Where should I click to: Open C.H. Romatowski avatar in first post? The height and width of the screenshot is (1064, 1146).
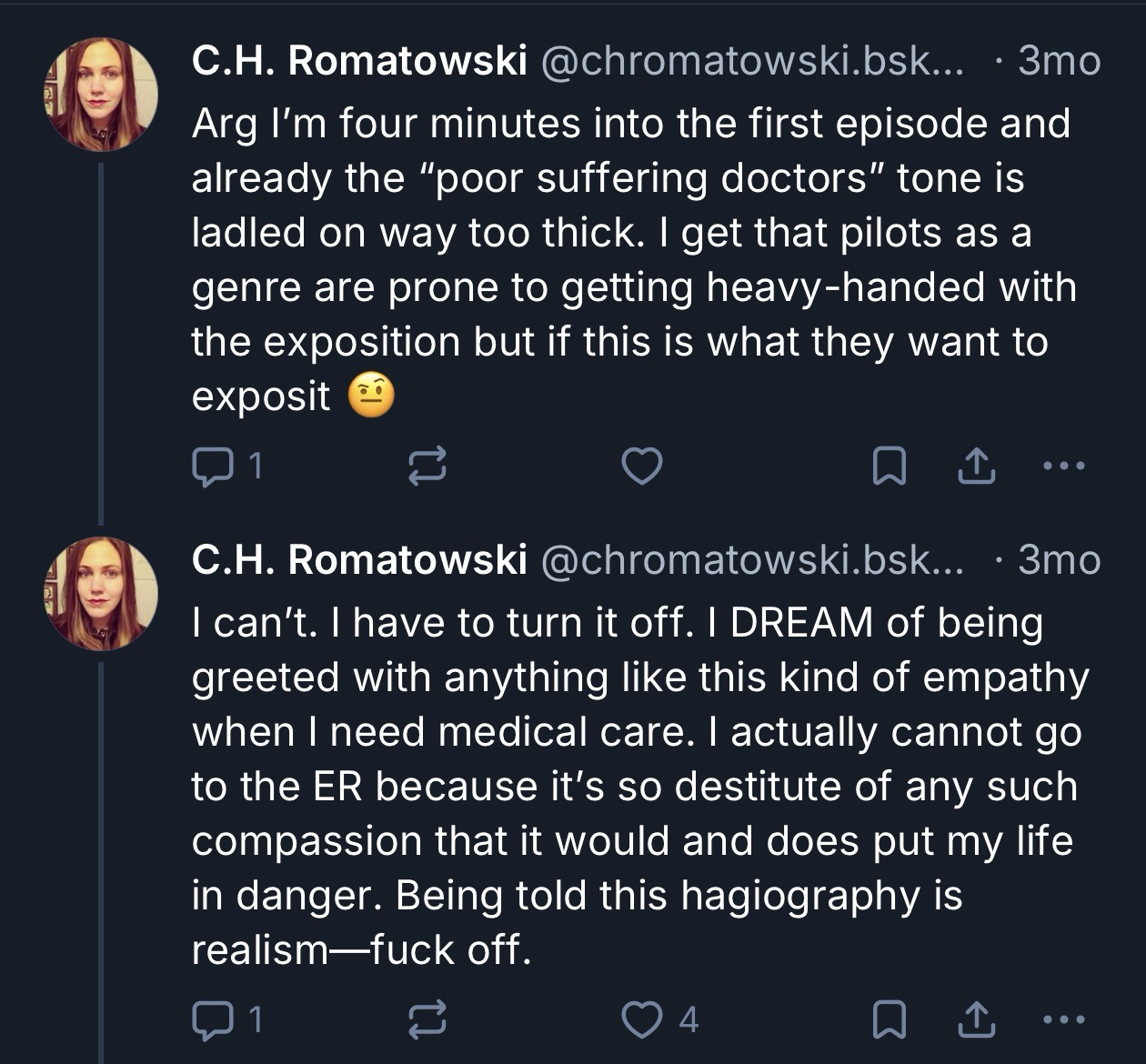101,95
